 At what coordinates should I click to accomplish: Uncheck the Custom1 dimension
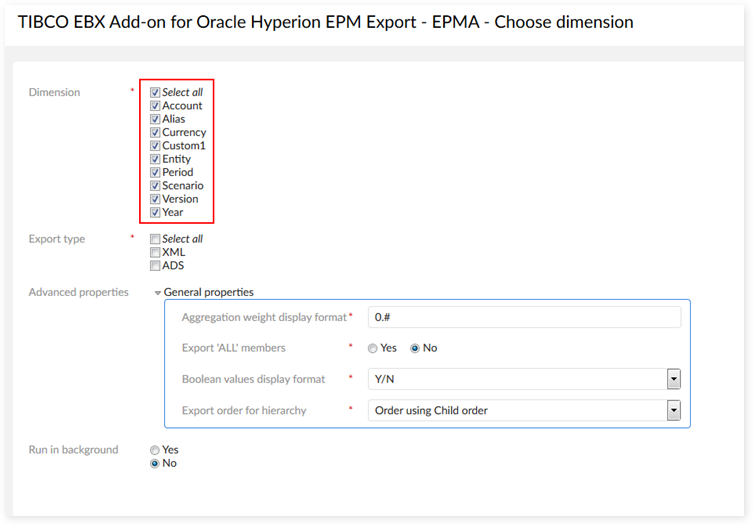coord(155,146)
